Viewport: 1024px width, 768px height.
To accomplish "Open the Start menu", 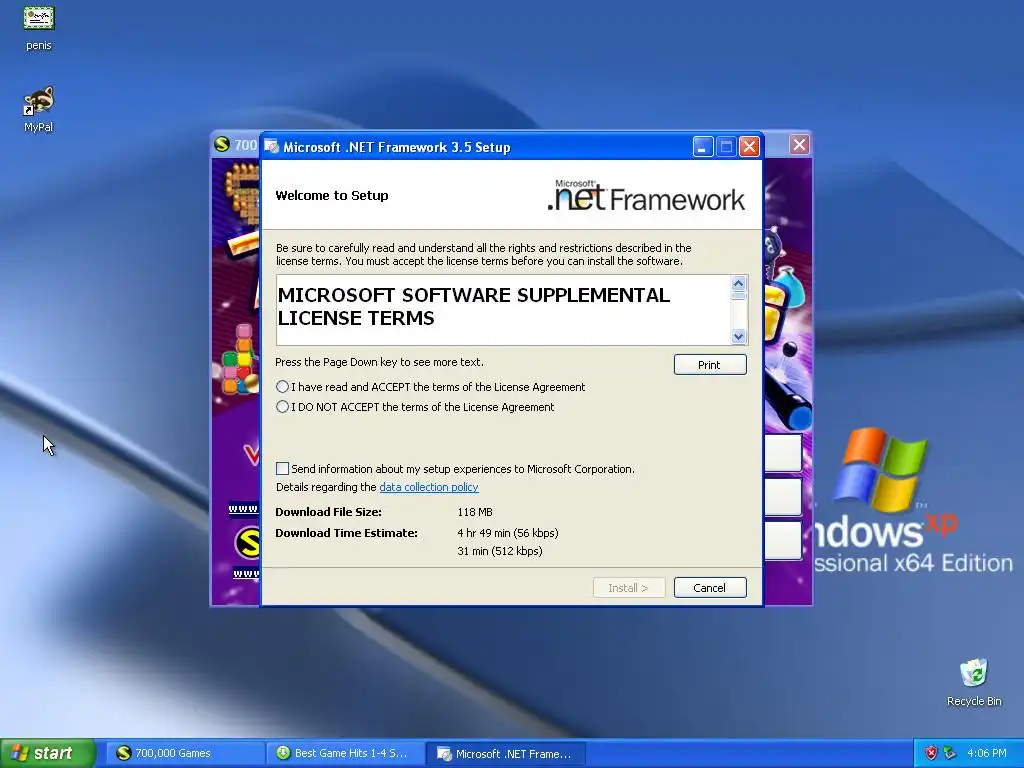I will coord(47,753).
